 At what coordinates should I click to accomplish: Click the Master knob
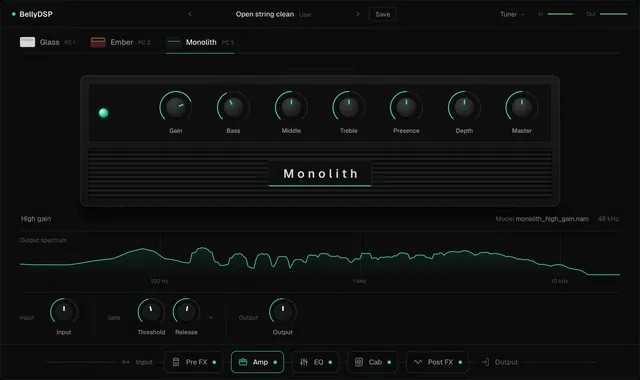[x=522, y=107]
